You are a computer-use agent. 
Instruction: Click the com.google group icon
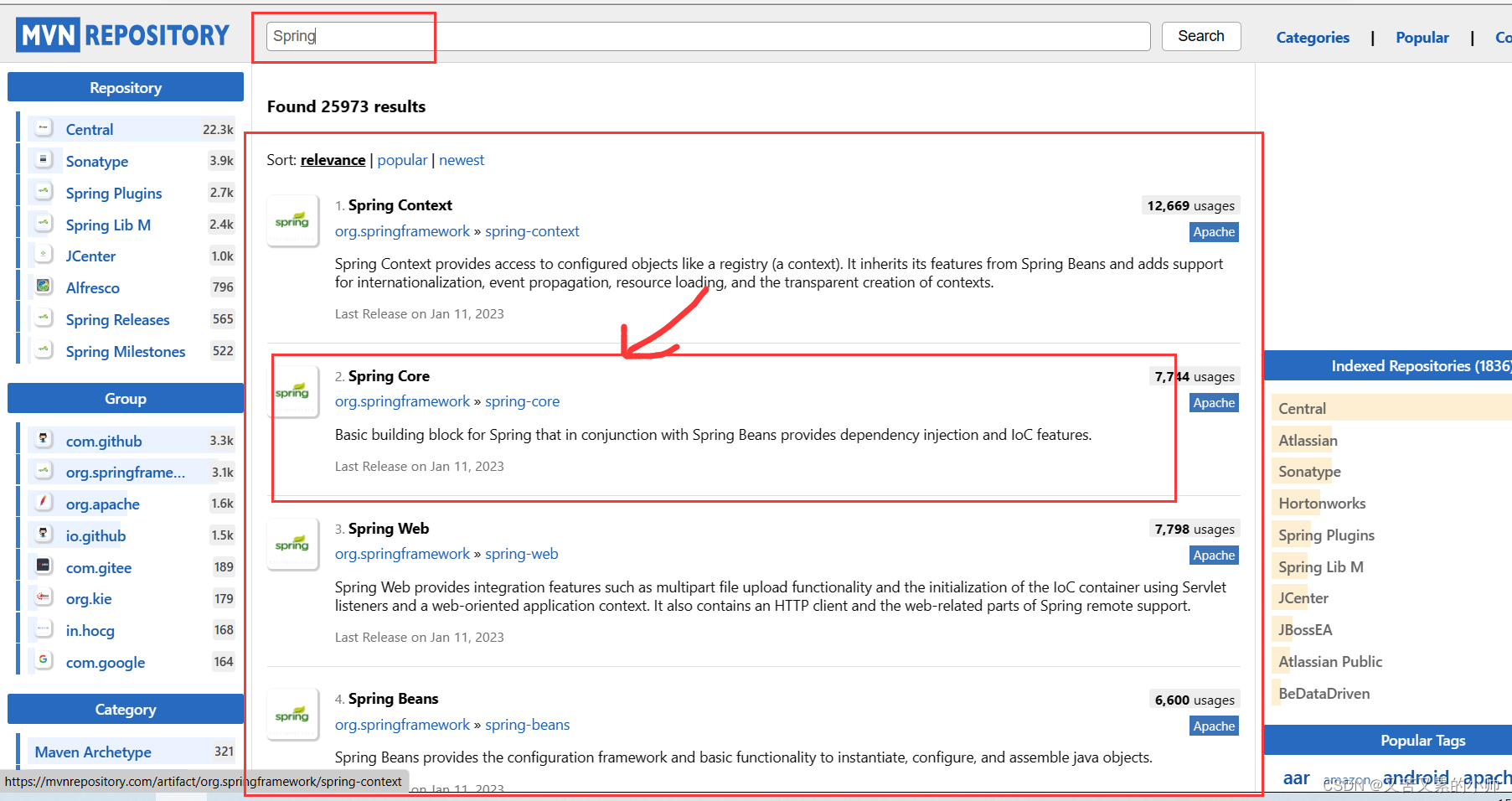(x=44, y=661)
